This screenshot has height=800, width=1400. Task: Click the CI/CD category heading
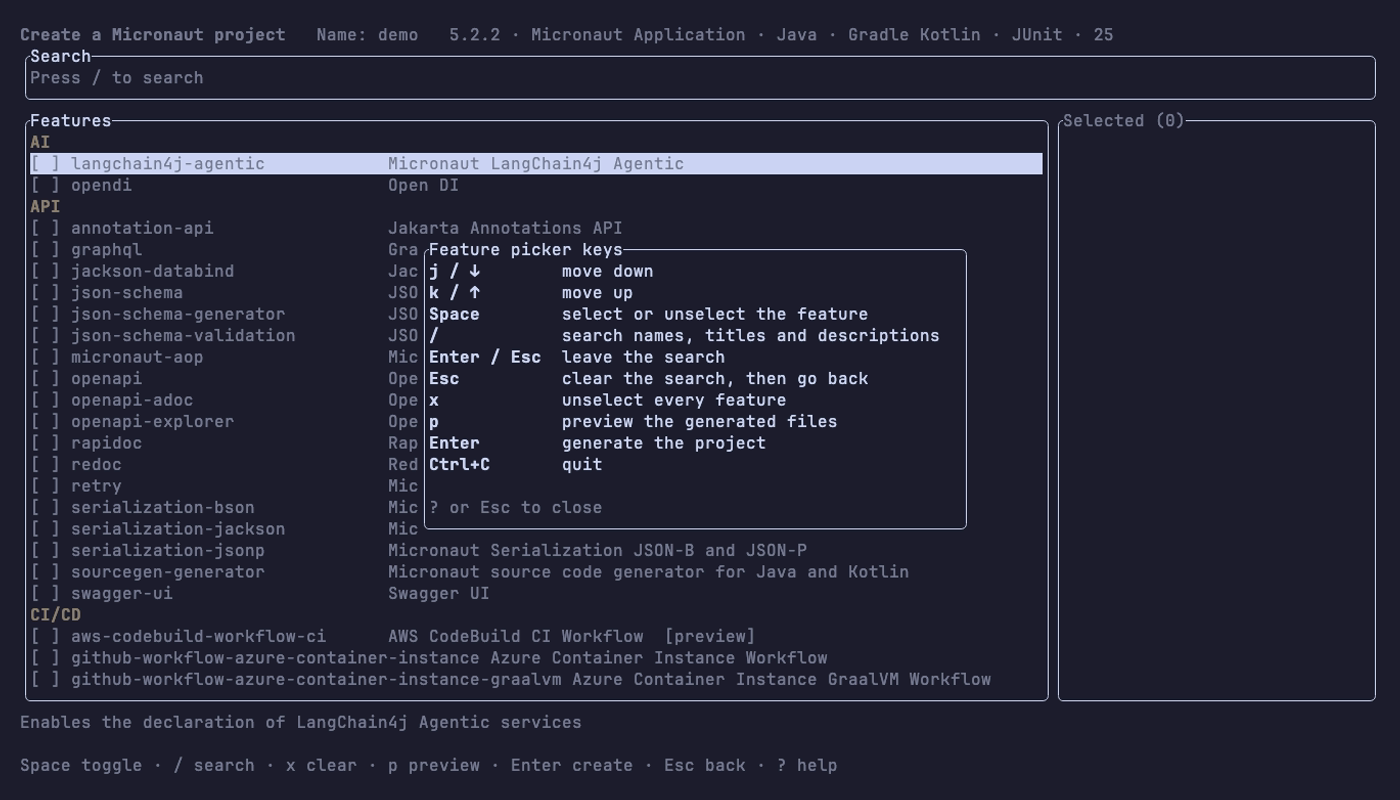point(56,615)
